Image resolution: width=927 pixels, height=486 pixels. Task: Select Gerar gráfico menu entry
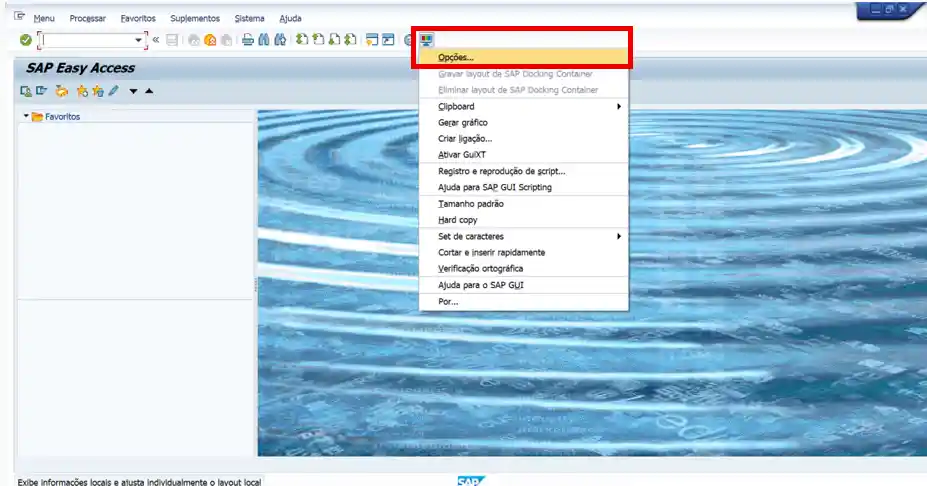click(524, 122)
